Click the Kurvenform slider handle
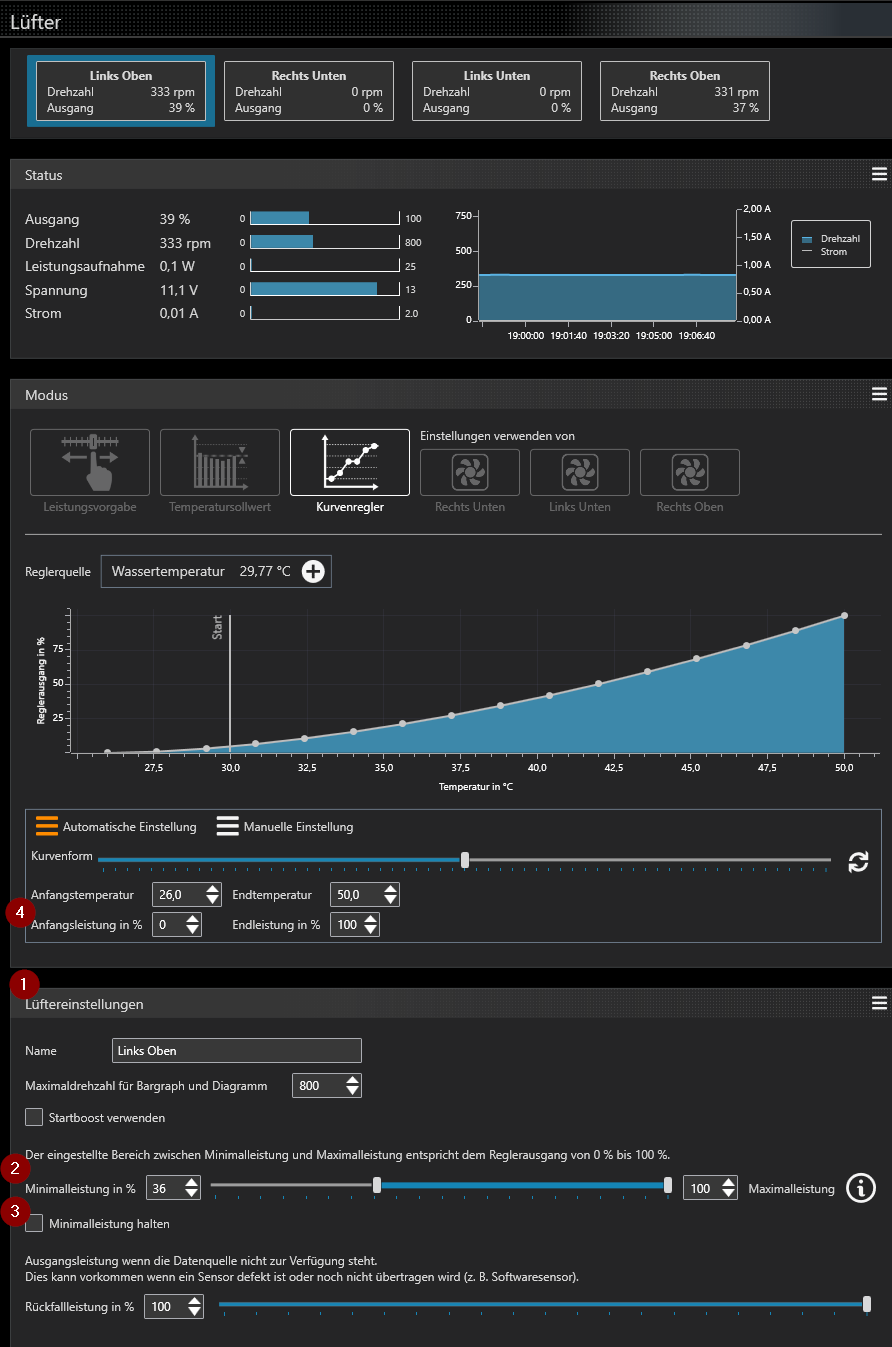Image resolution: width=892 pixels, height=1347 pixels. tap(464, 859)
